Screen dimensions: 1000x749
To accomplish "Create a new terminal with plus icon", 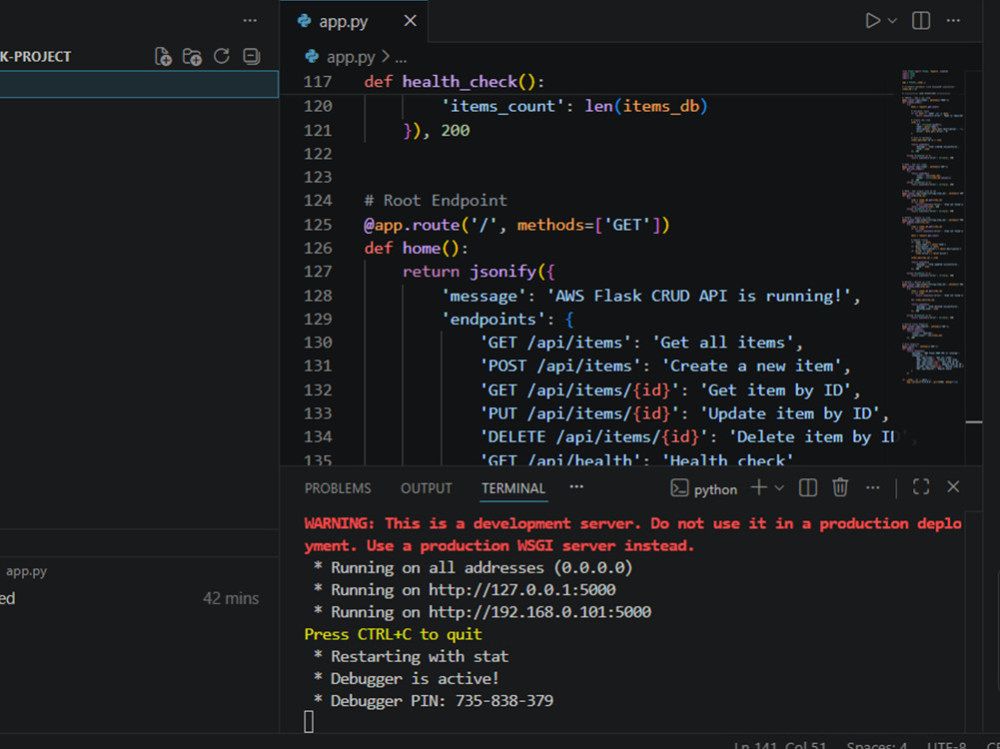I will pos(758,487).
